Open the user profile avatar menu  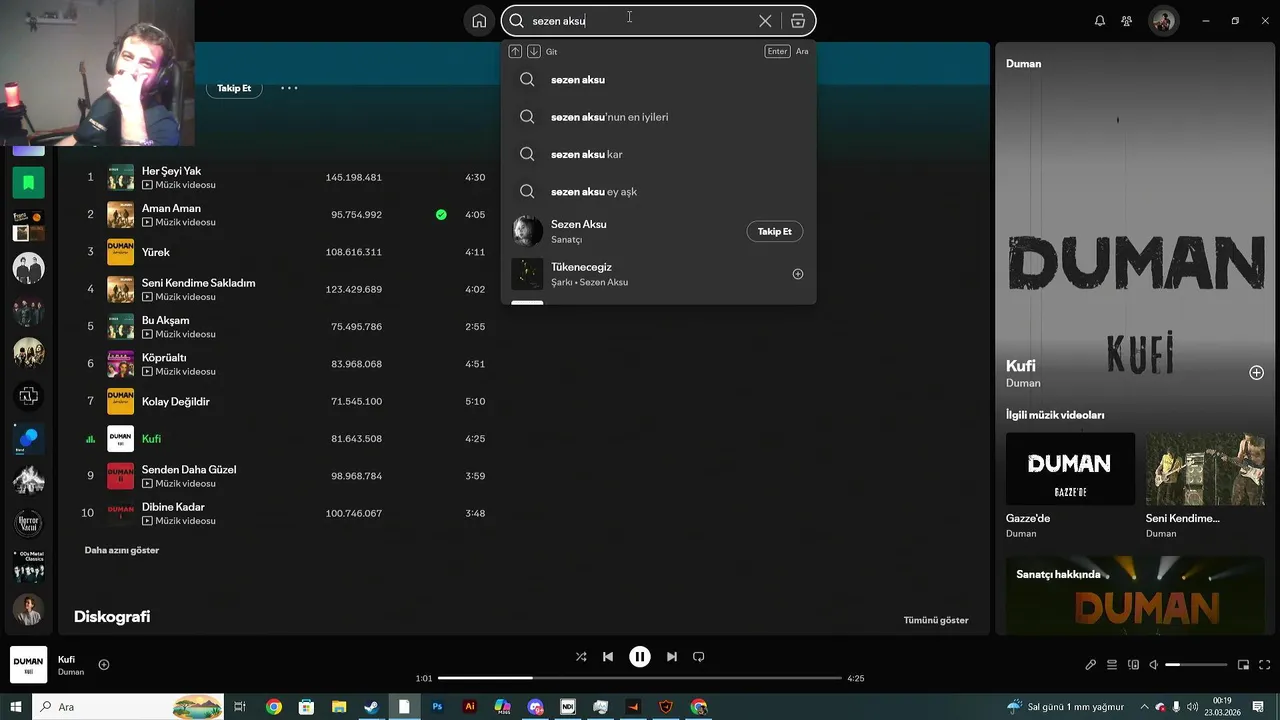point(1163,21)
